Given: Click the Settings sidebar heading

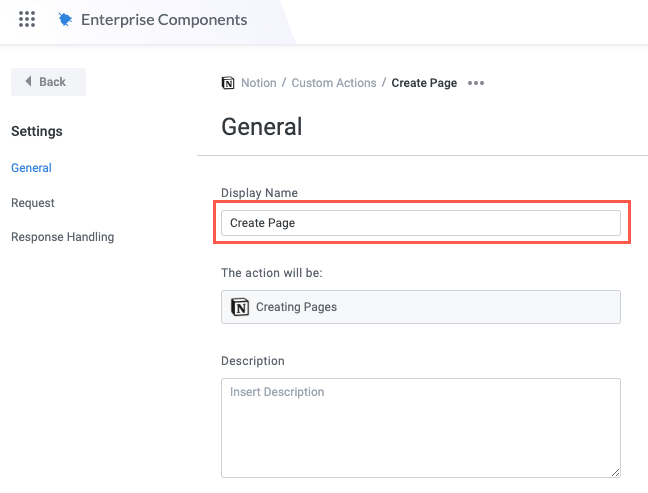Looking at the screenshot, I should coord(37,131).
